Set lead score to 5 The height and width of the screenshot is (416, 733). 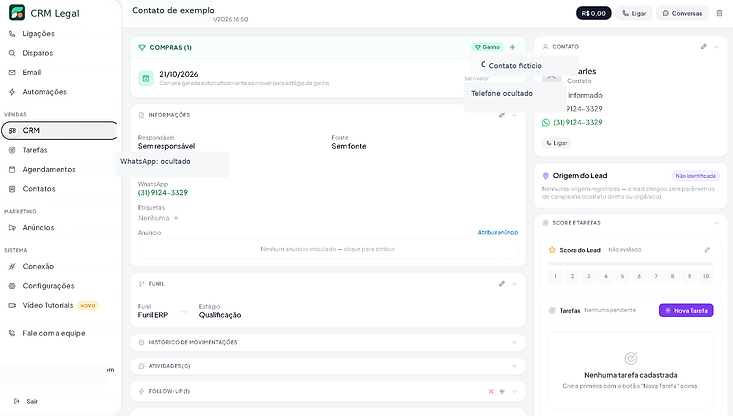pyautogui.click(x=622, y=276)
